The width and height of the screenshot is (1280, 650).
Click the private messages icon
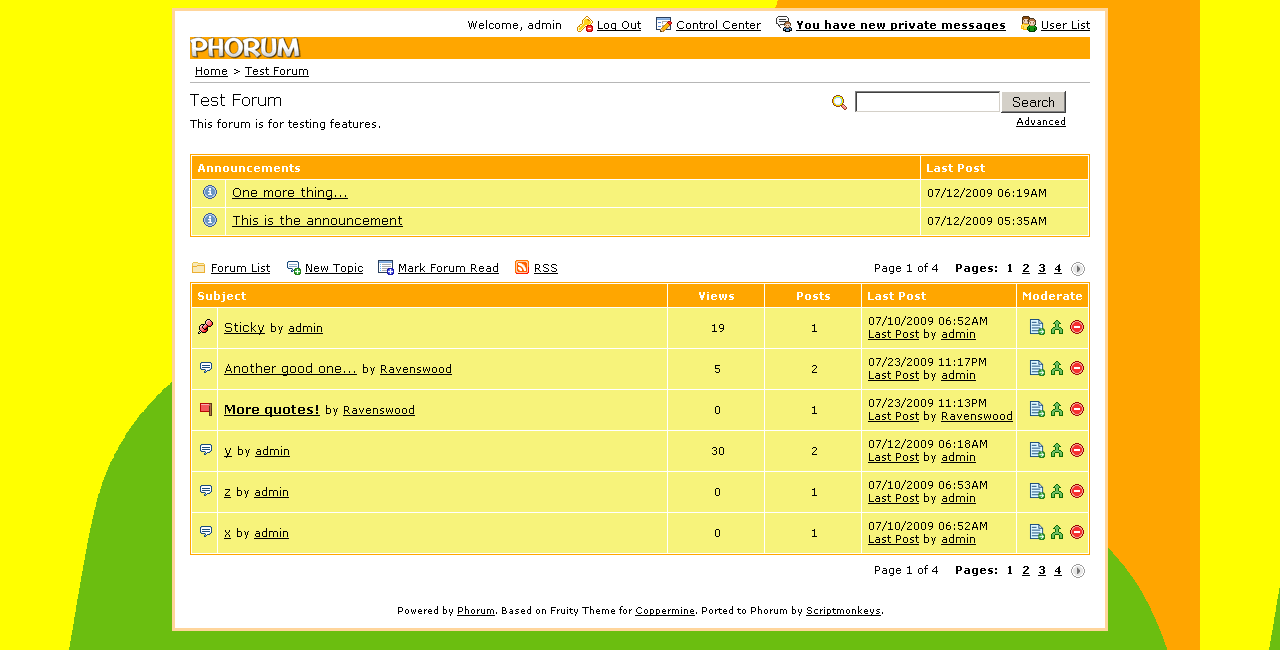[x=784, y=24]
